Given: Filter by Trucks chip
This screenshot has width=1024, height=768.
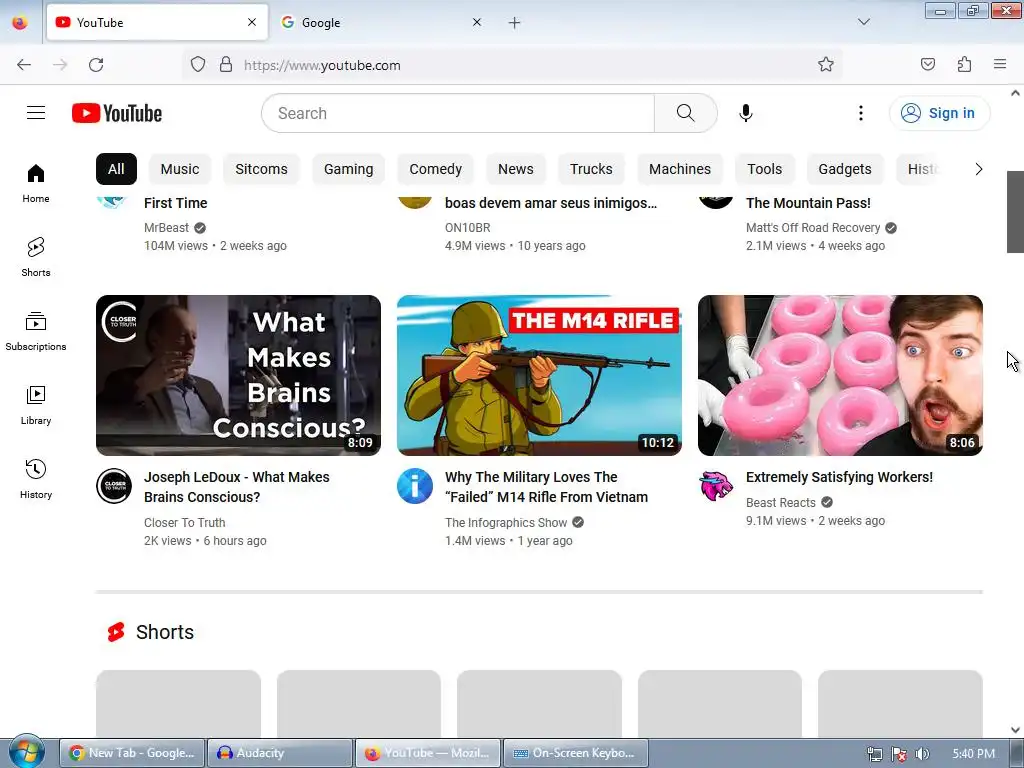Looking at the screenshot, I should click(591, 169).
